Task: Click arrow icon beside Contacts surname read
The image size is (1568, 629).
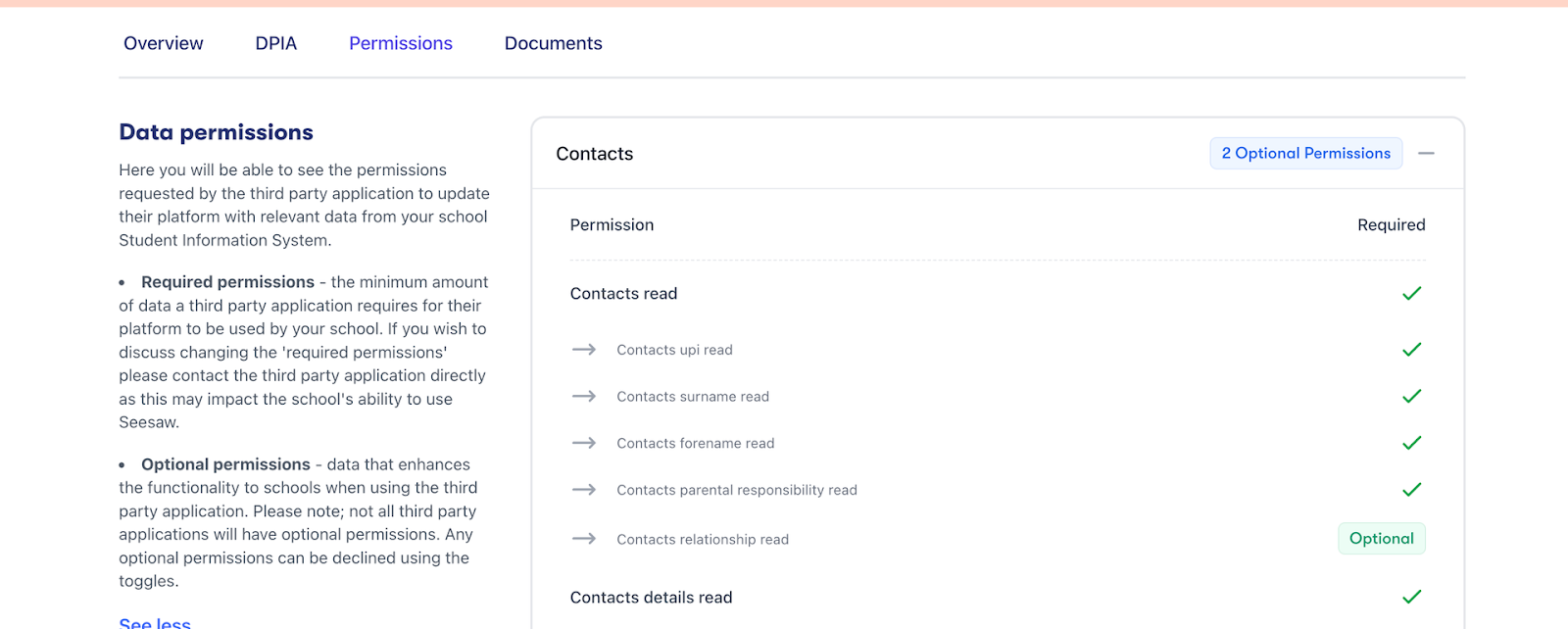Action: click(584, 397)
